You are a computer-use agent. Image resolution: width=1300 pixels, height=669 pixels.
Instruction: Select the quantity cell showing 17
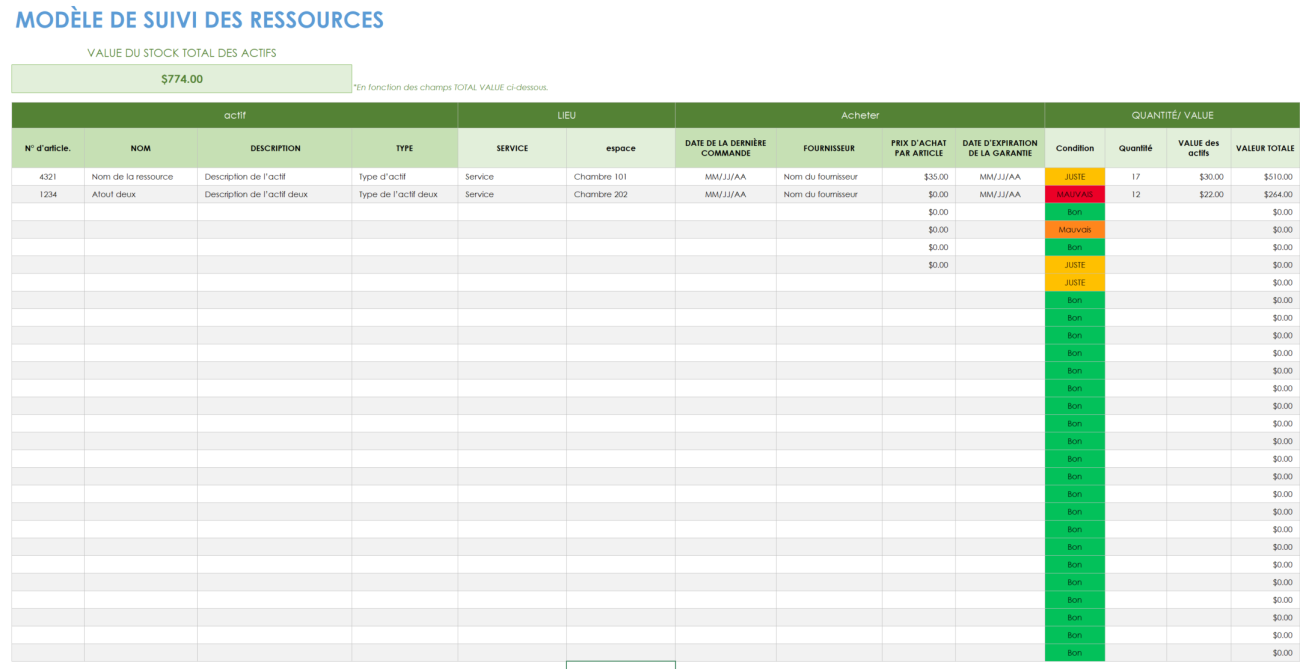point(1135,176)
